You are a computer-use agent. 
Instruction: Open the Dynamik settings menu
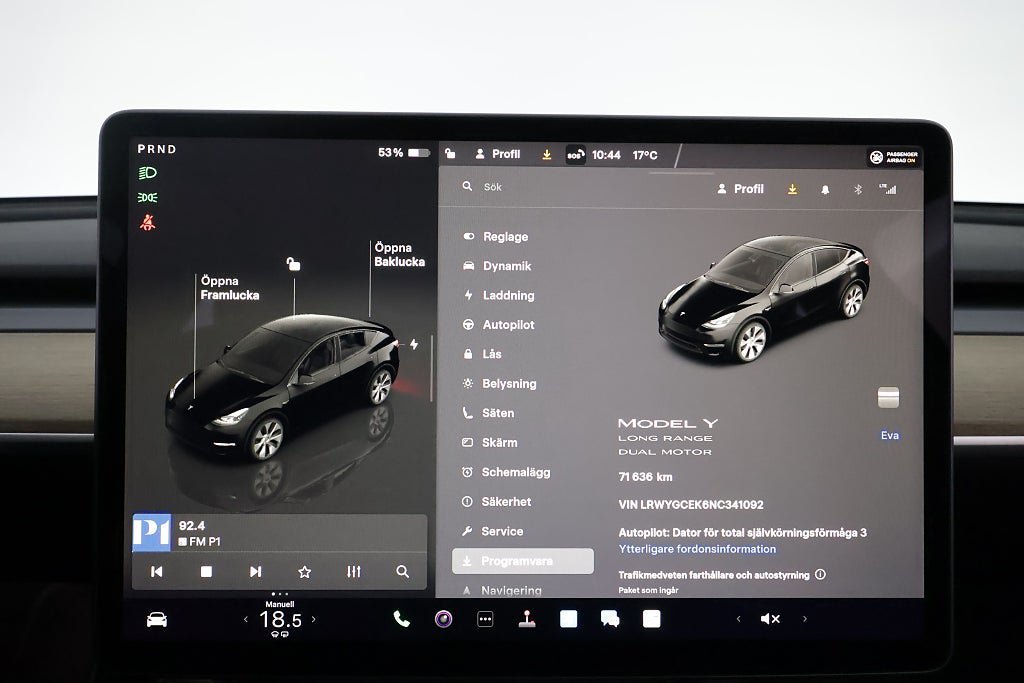point(497,266)
